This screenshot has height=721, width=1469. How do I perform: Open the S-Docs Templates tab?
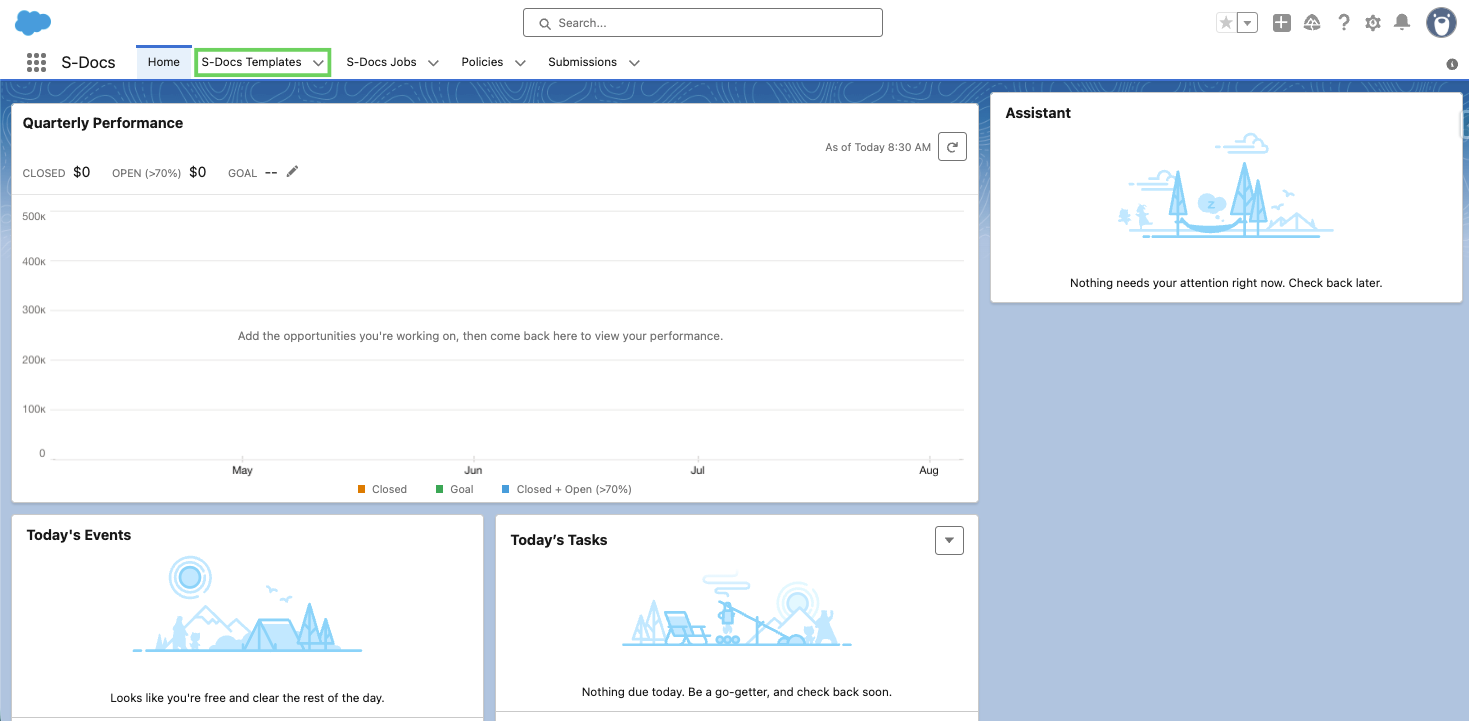(252, 62)
